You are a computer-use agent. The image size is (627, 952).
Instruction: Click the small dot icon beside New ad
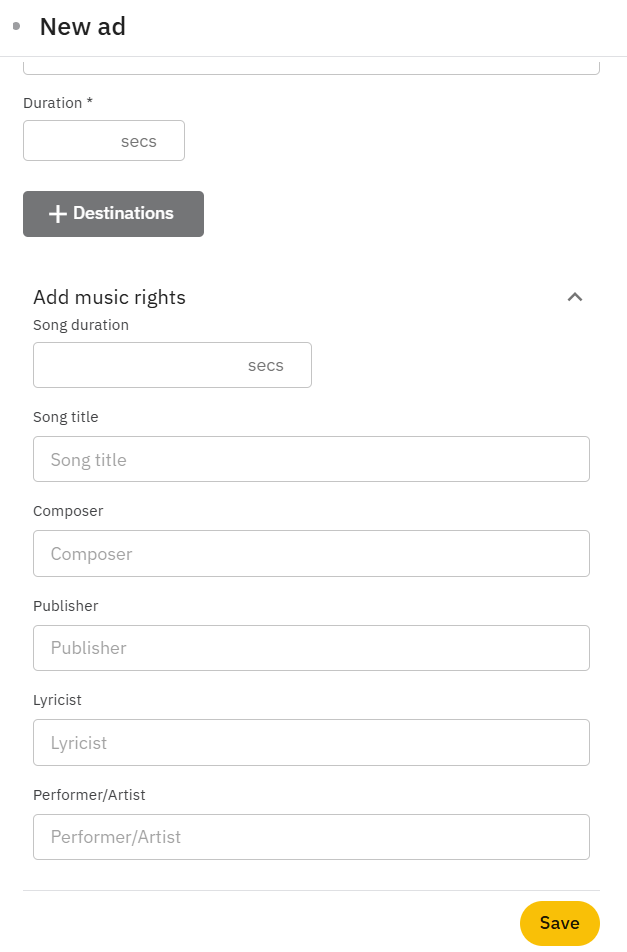tap(16, 26)
